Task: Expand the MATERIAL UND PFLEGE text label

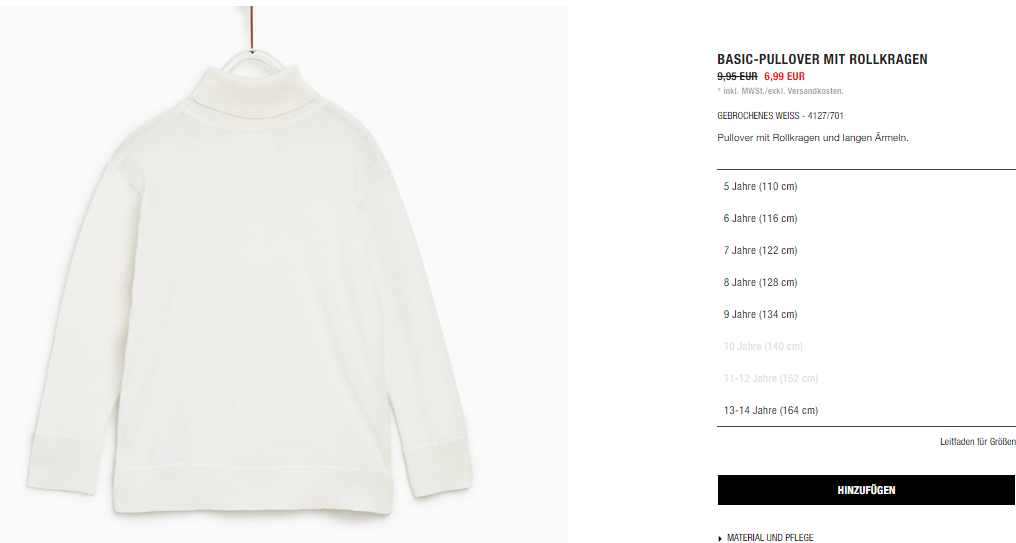Action: pos(770,538)
